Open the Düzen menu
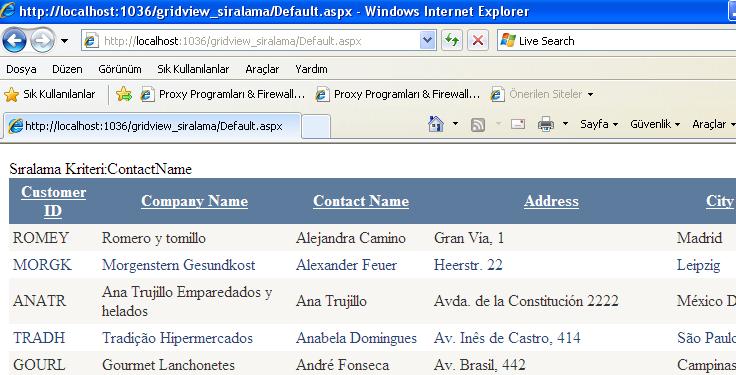The width and height of the screenshot is (736, 375). coord(67,69)
